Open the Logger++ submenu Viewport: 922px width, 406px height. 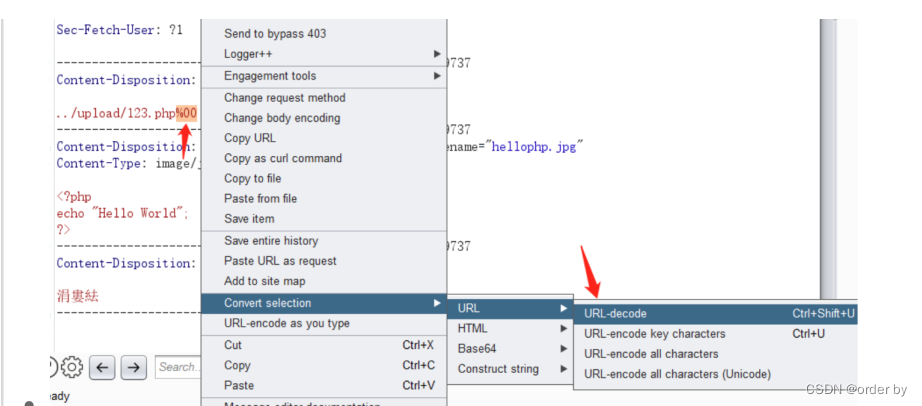[324, 54]
